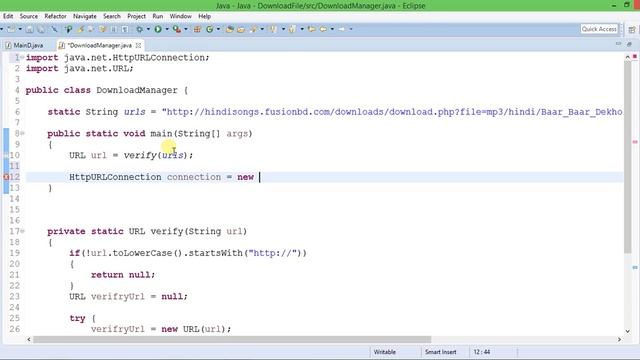
Task: Click the Open Type toolbar icon
Action: 229,29
